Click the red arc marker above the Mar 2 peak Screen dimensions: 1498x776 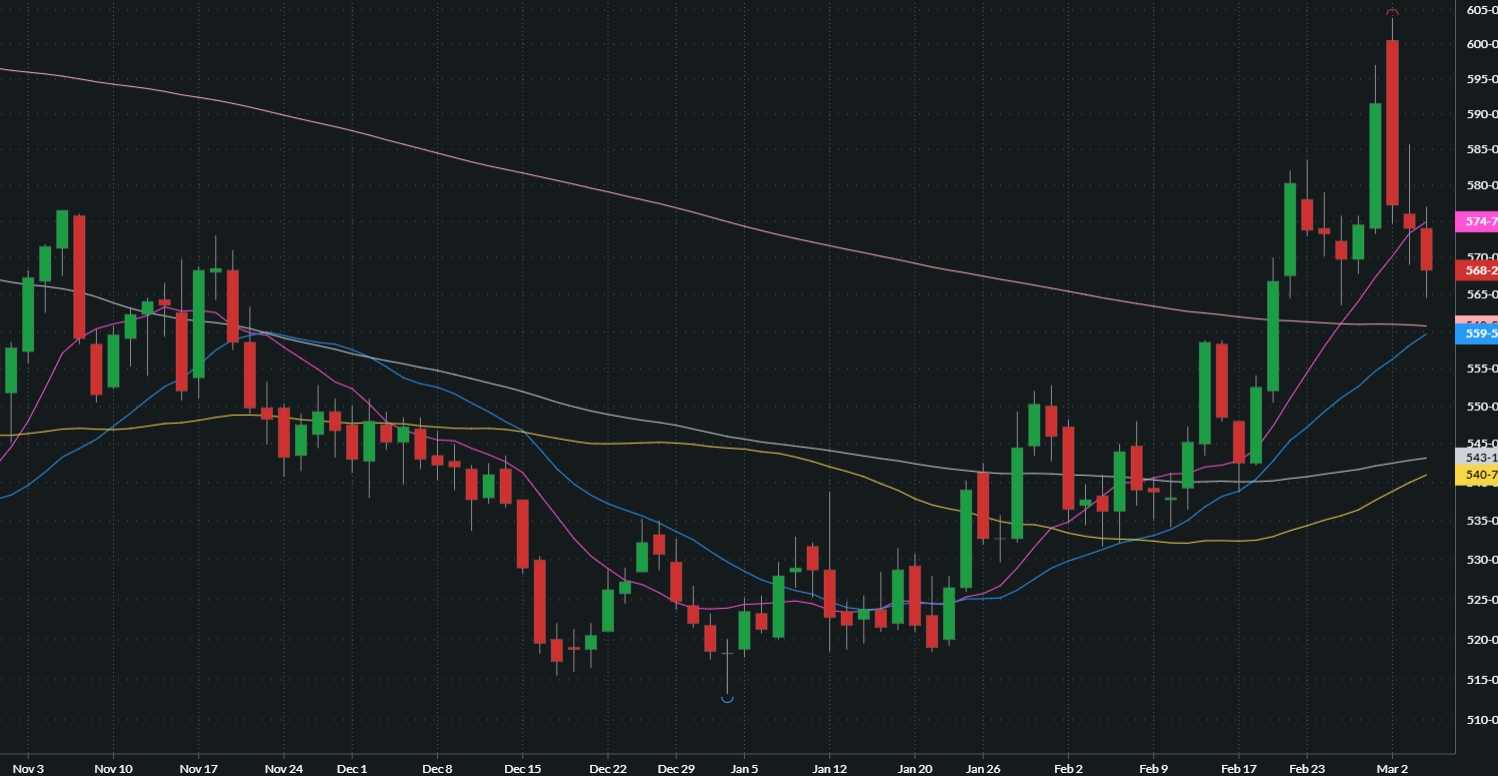point(1391,14)
